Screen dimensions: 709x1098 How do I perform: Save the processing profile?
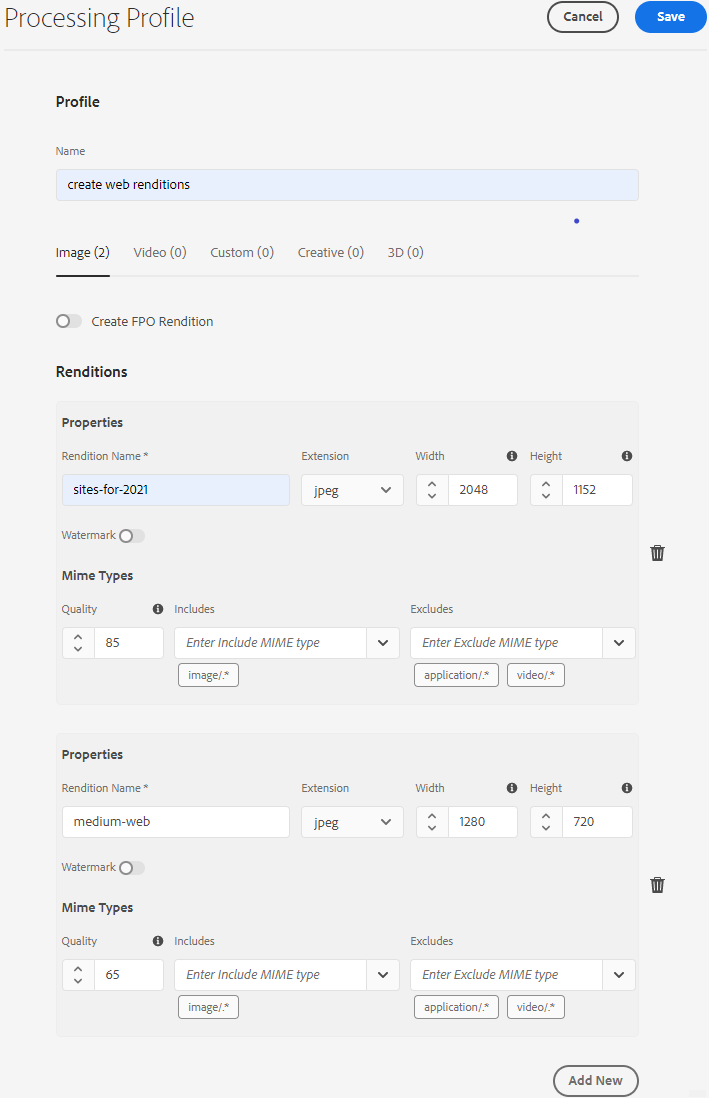670,17
